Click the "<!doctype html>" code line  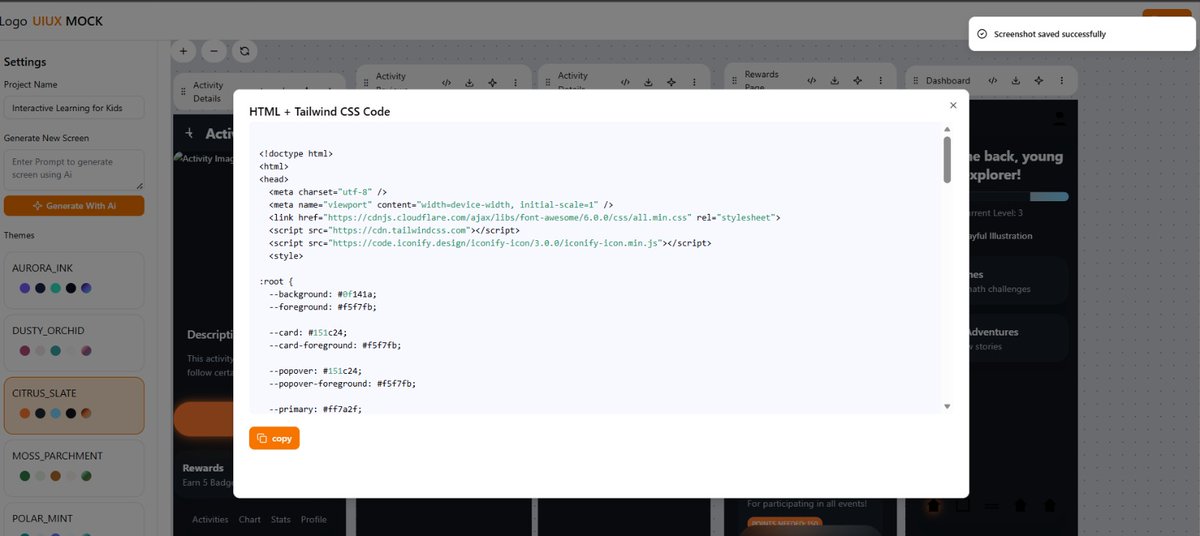coord(295,154)
